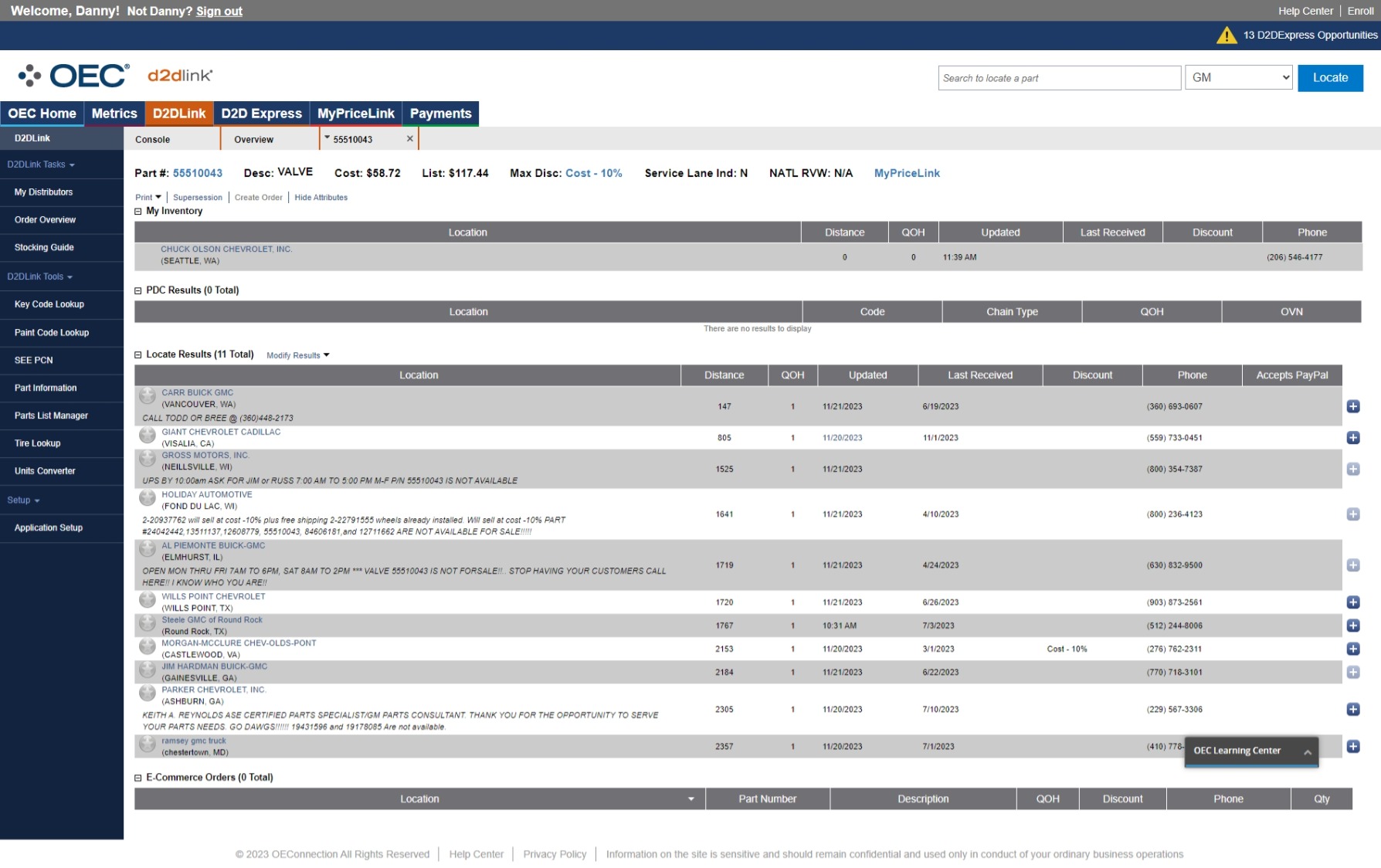
Task: Click dealer avatar icon for Parker Chevrolet
Action: point(148,693)
